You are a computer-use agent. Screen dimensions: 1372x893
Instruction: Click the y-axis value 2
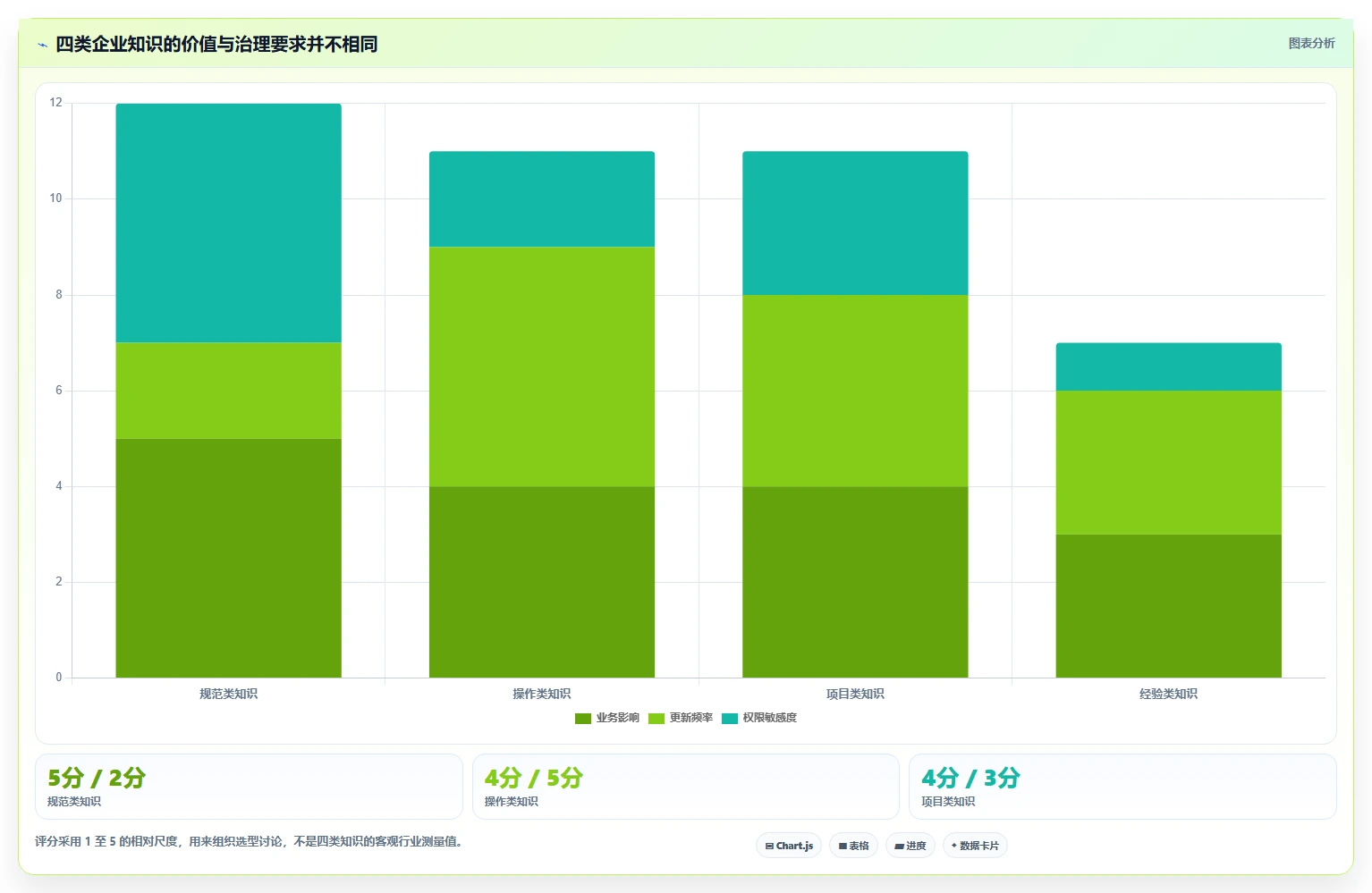click(x=59, y=582)
